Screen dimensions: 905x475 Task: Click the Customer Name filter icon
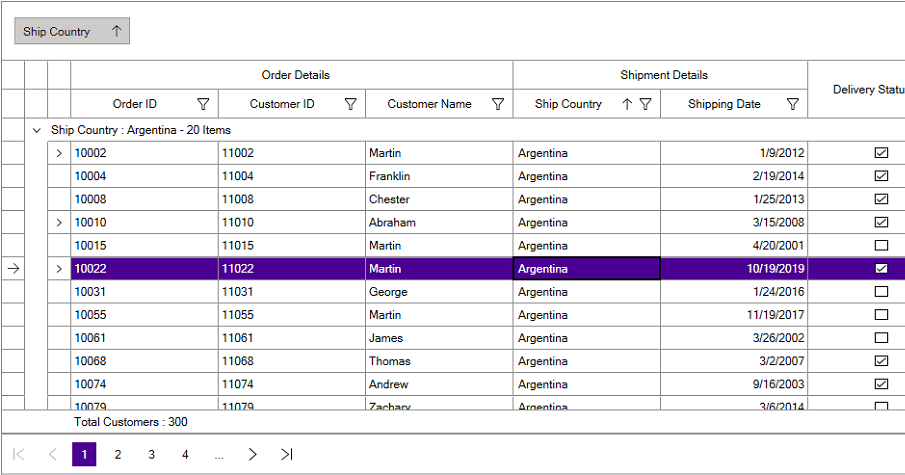498,104
